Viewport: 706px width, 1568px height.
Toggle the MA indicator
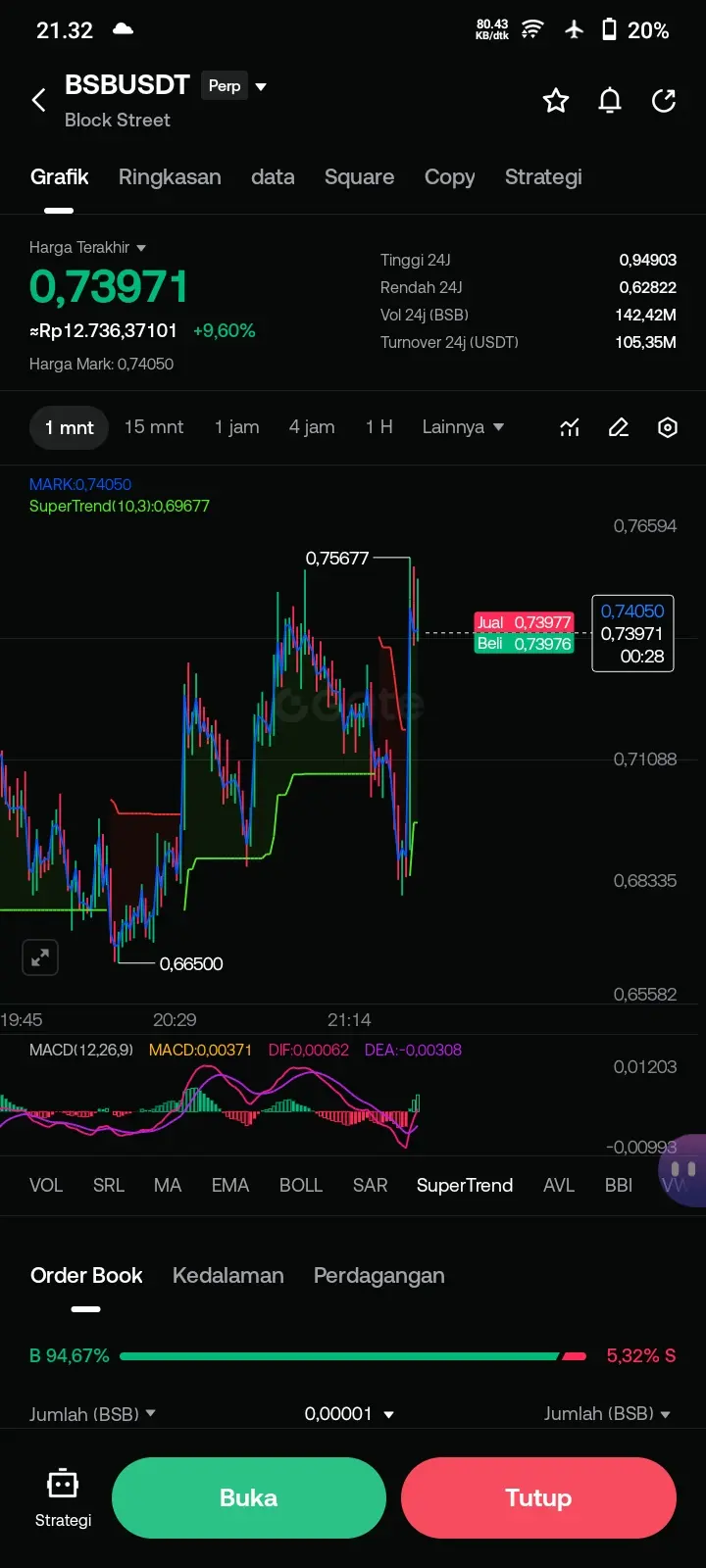tap(168, 1185)
